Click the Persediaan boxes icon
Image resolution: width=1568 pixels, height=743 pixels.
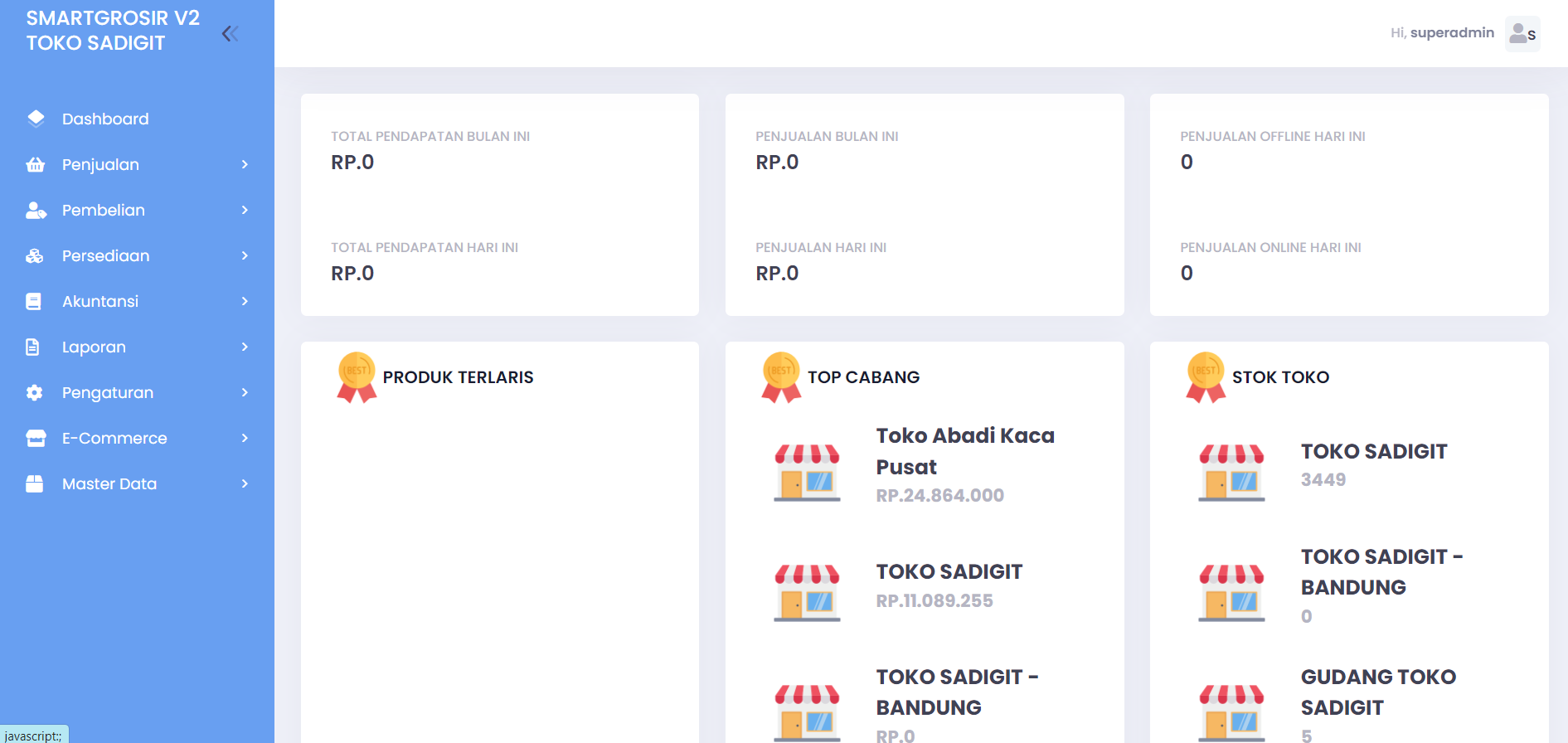(35, 256)
